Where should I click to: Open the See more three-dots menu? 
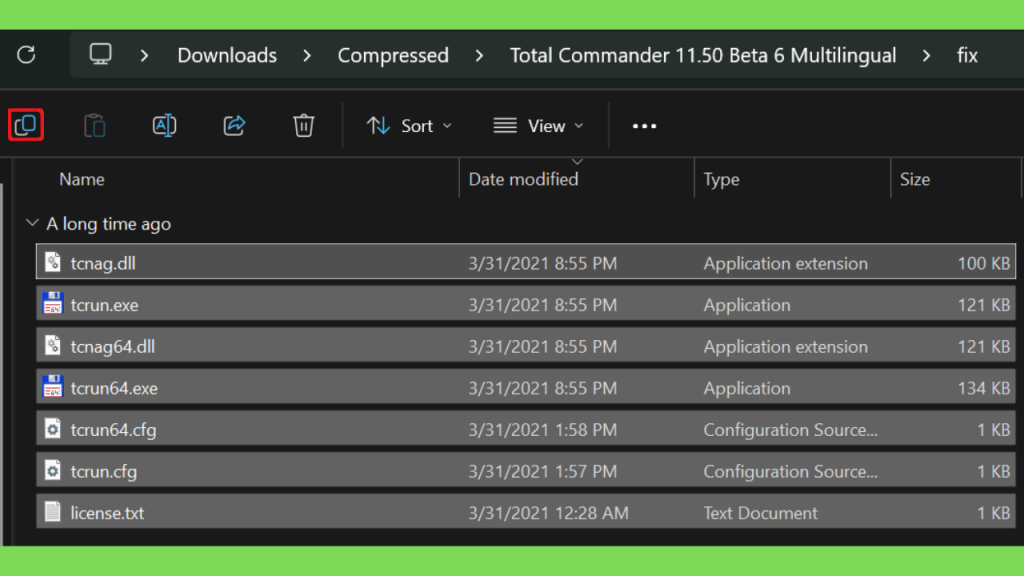pyautogui.click(x=644, y=126)
